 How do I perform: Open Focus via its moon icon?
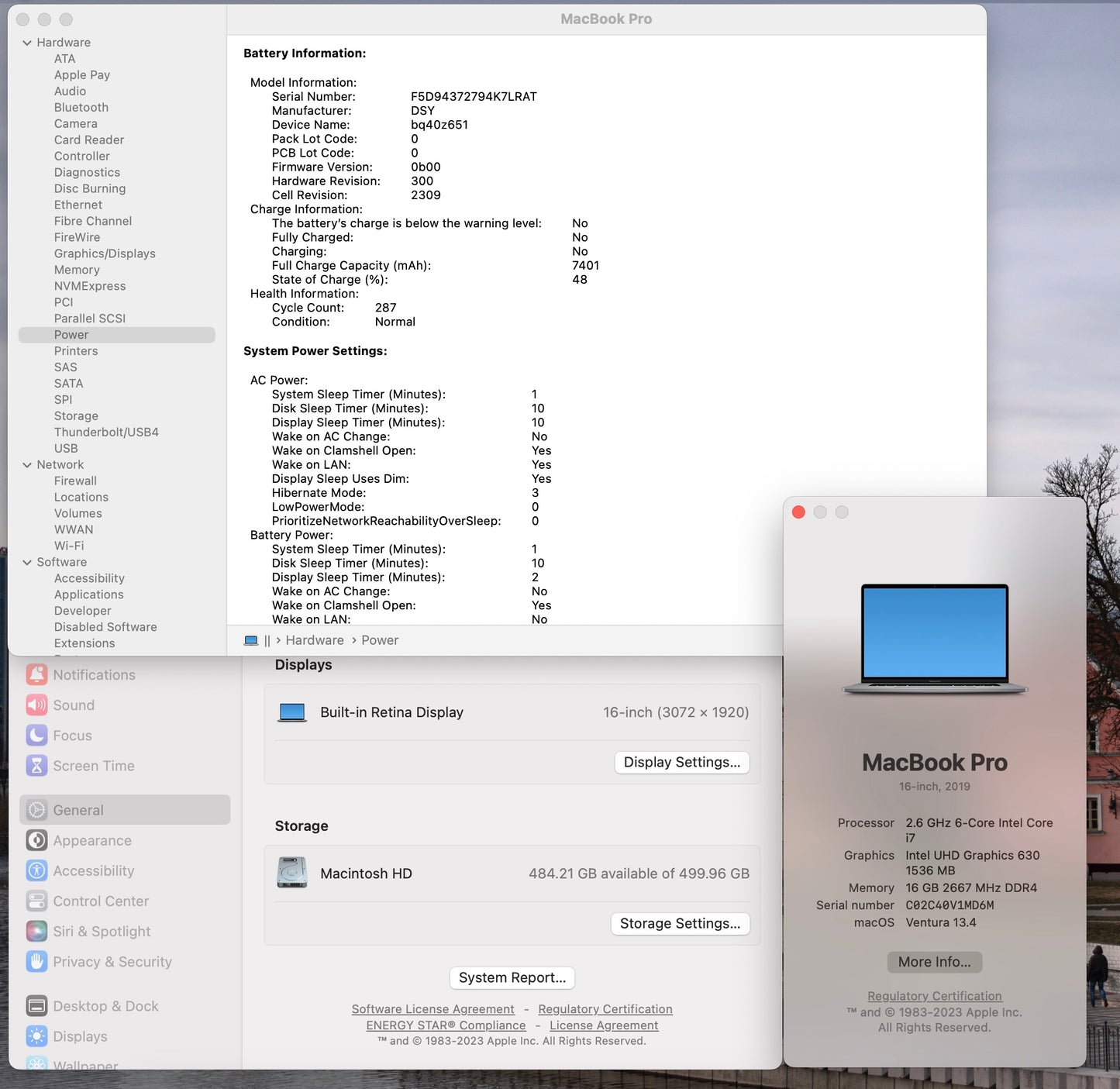click(36, 735)
